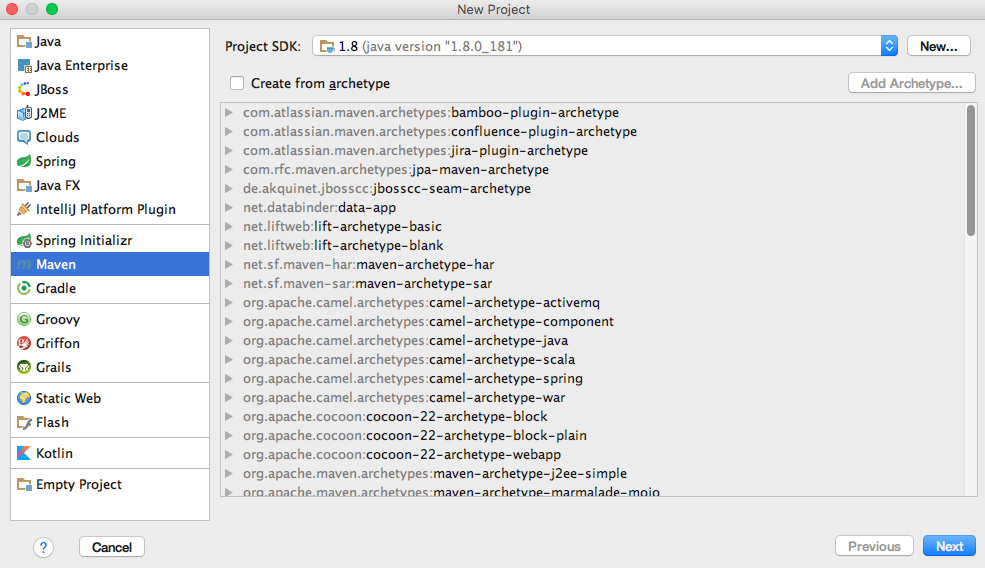Select the Gradle icon in sidebar
Viewport: 985px width, 568px height.
[25, 288]
